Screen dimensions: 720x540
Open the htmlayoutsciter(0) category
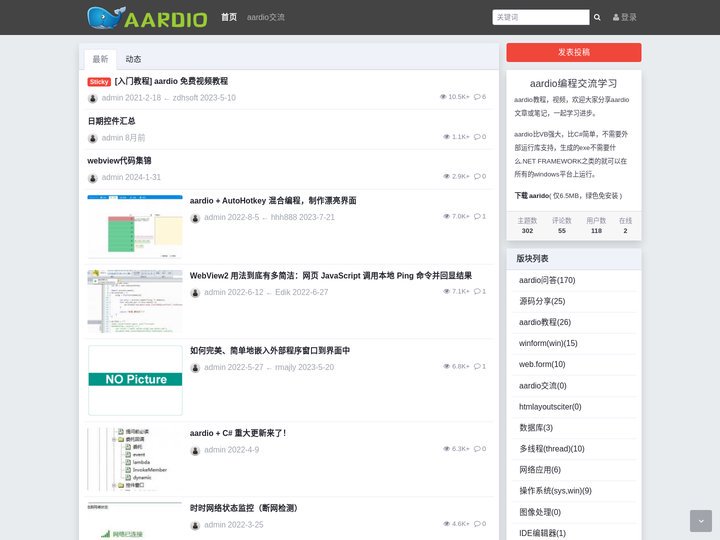[550, 407]
